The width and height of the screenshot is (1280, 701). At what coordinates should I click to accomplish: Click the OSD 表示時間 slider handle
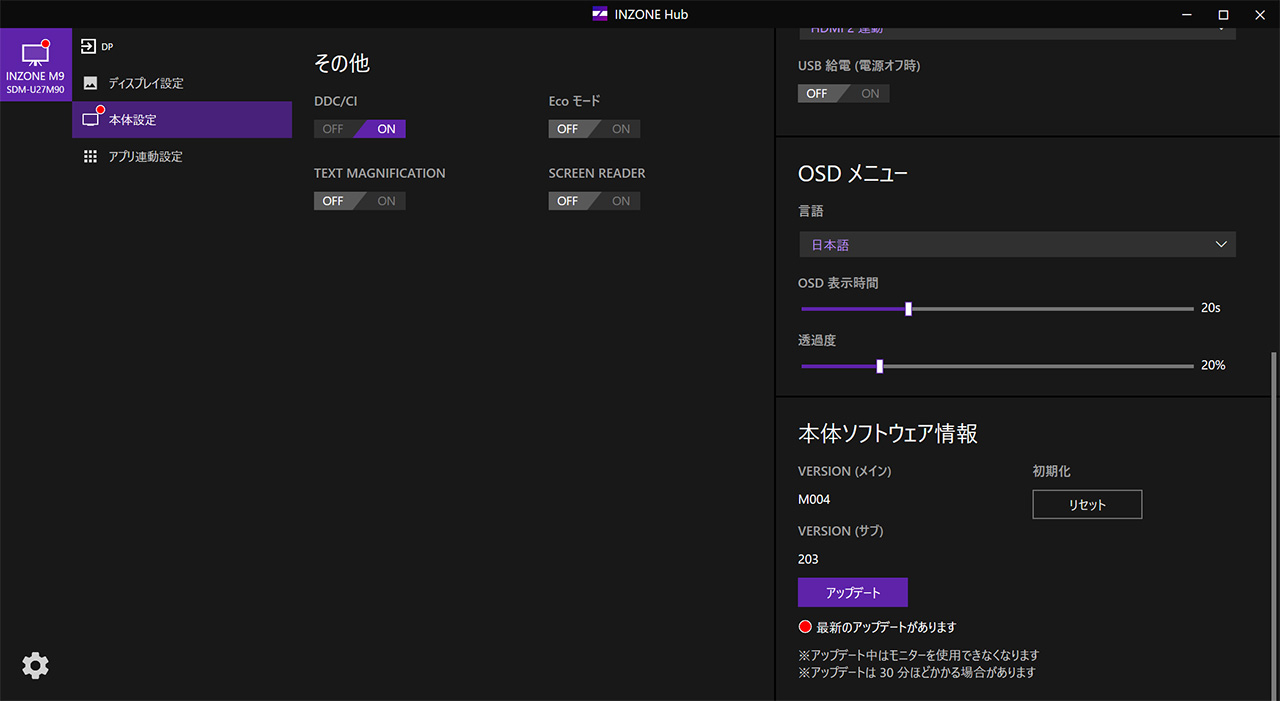click(x=908, y=309)
